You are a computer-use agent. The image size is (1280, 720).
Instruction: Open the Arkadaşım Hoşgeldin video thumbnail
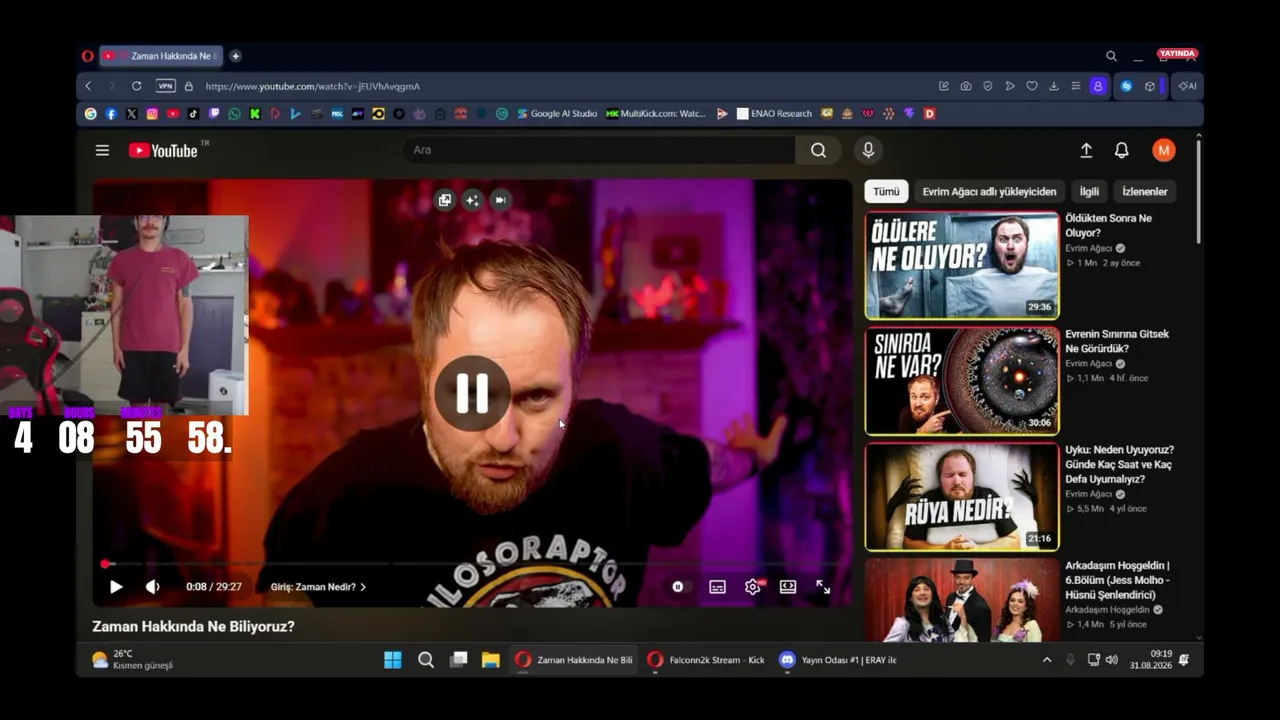pos(962,599)
